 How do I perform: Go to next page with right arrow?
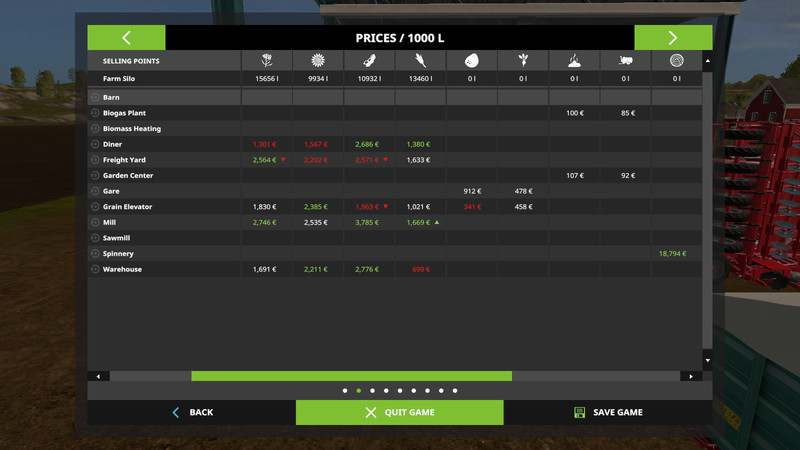(x=673, y=38)
